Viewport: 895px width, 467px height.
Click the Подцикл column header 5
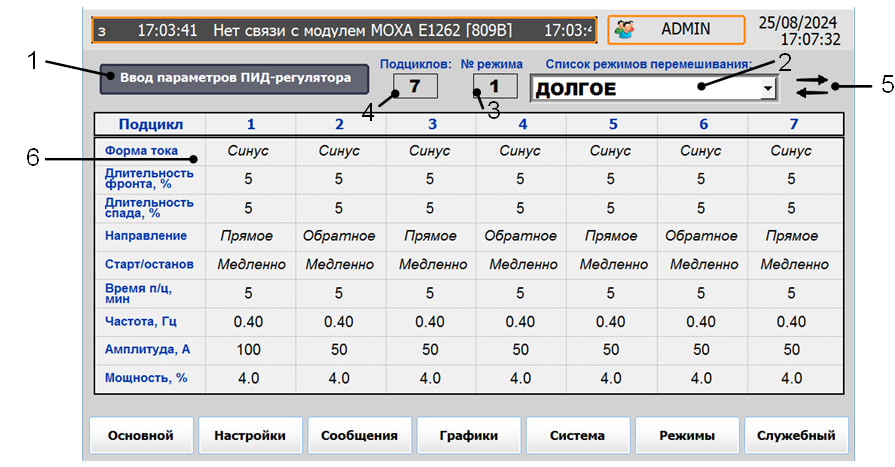[x=613, y=124]
